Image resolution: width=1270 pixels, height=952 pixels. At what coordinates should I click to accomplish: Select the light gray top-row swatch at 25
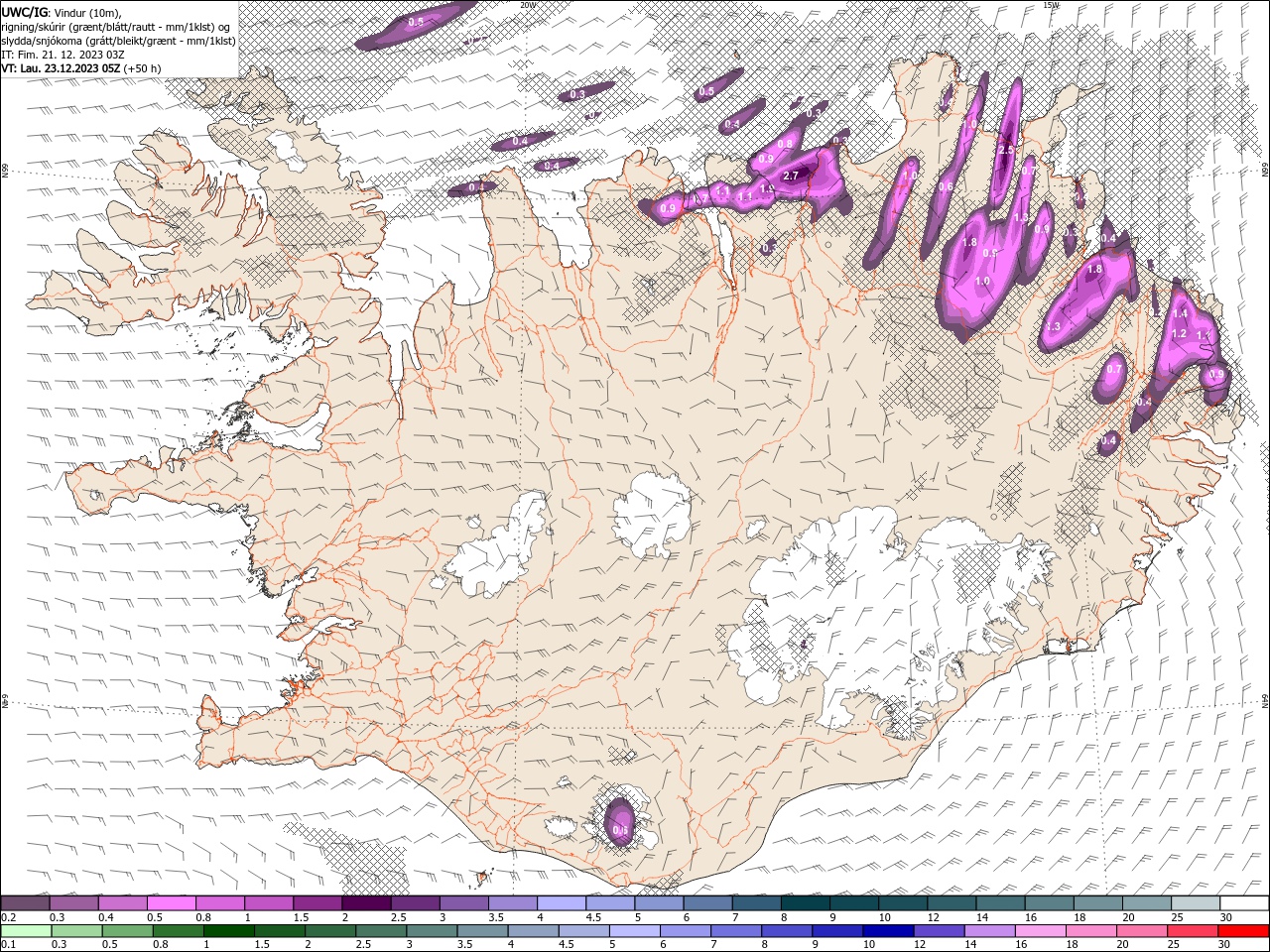tap(1195, 903)
